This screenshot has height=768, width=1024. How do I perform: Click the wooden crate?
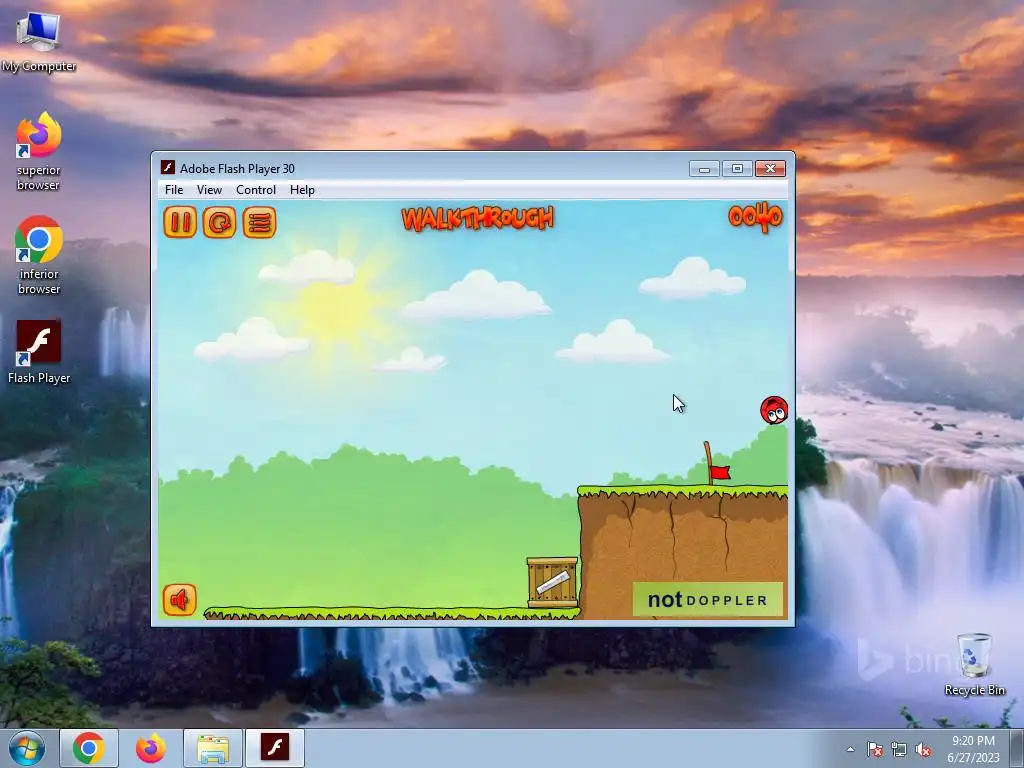pyautogui.click(x=552, y=583)
